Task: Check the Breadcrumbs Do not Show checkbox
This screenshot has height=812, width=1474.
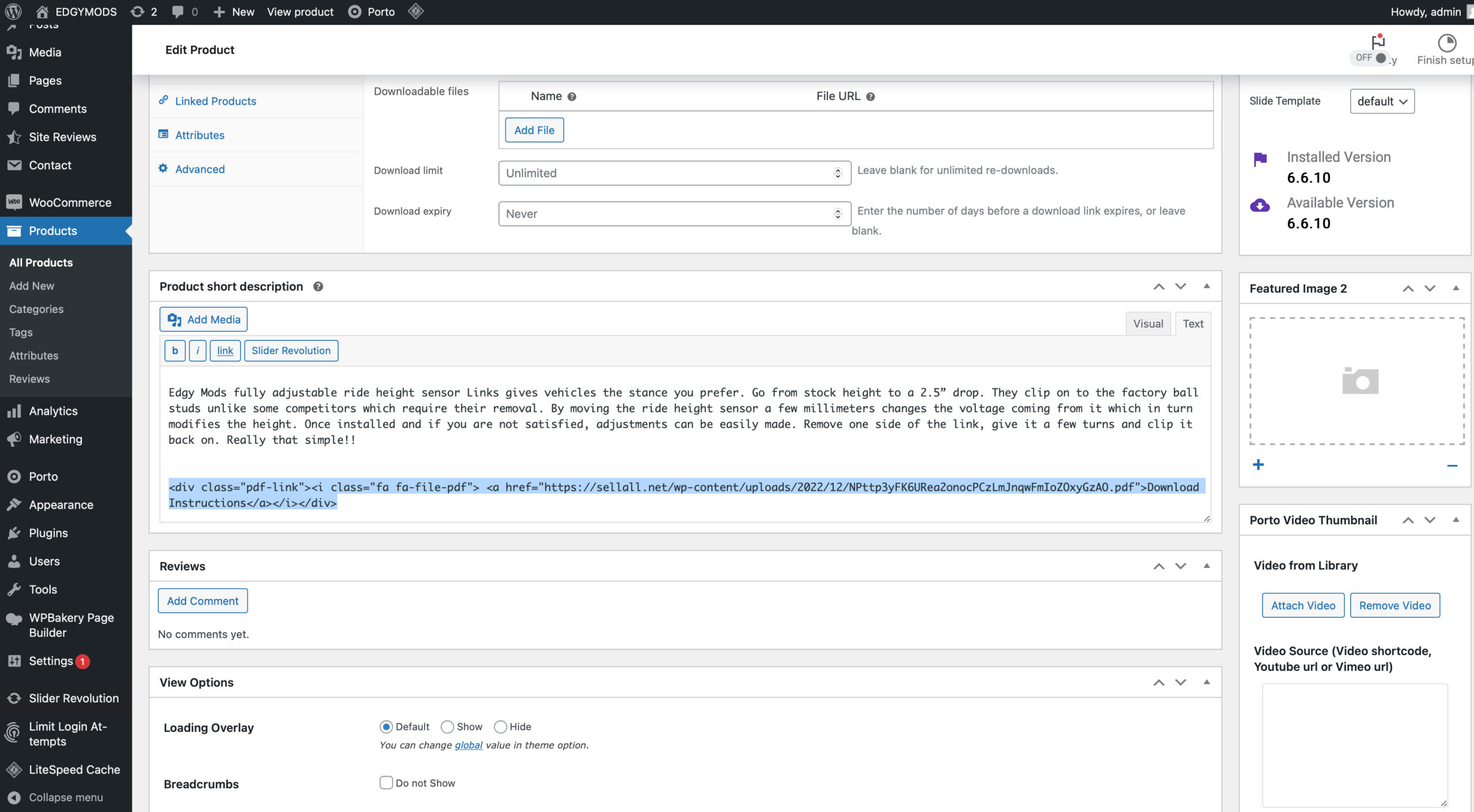Action: (x=386, y=783)
